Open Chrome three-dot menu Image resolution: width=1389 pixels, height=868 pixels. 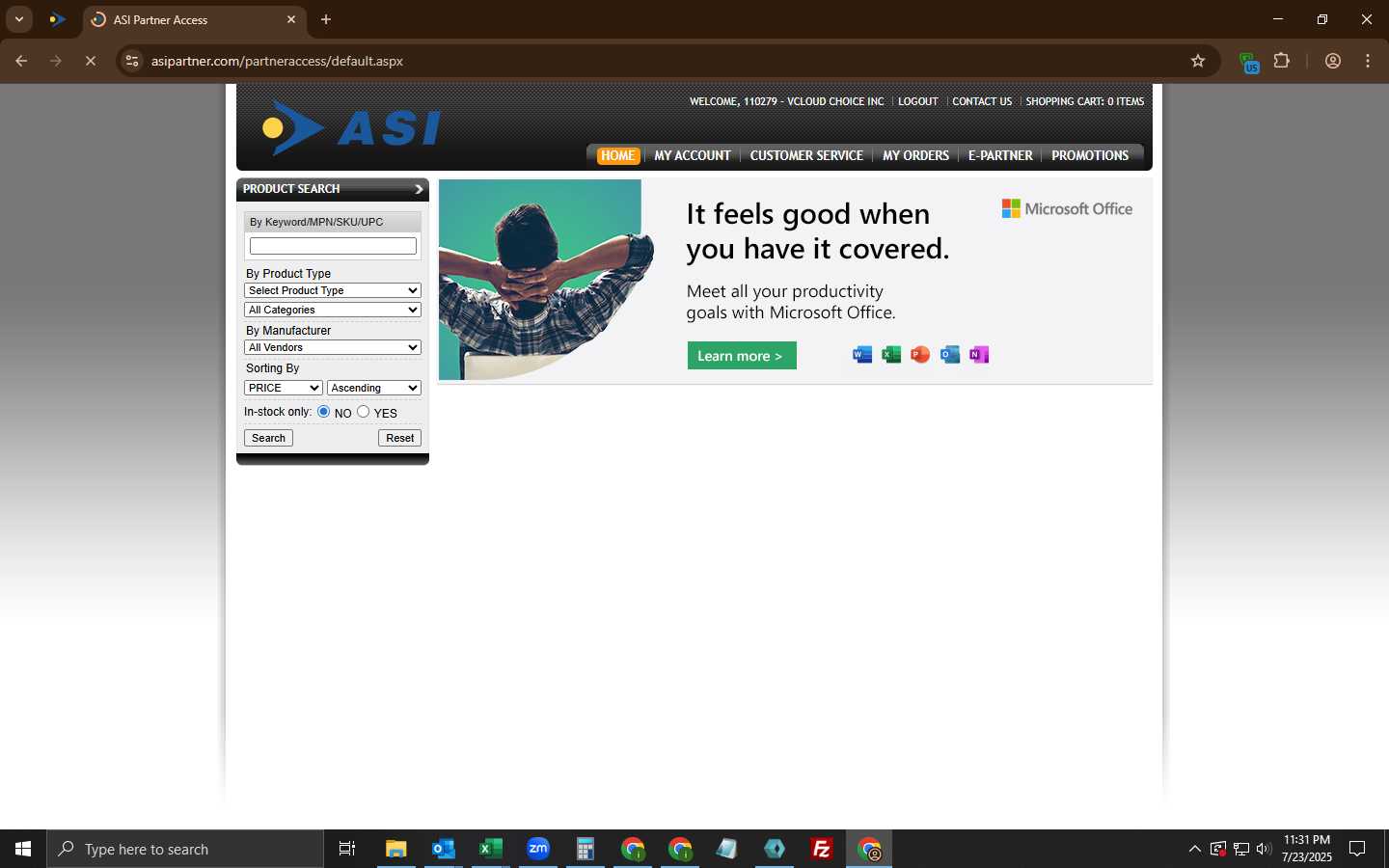click(x=1368, y=61)
